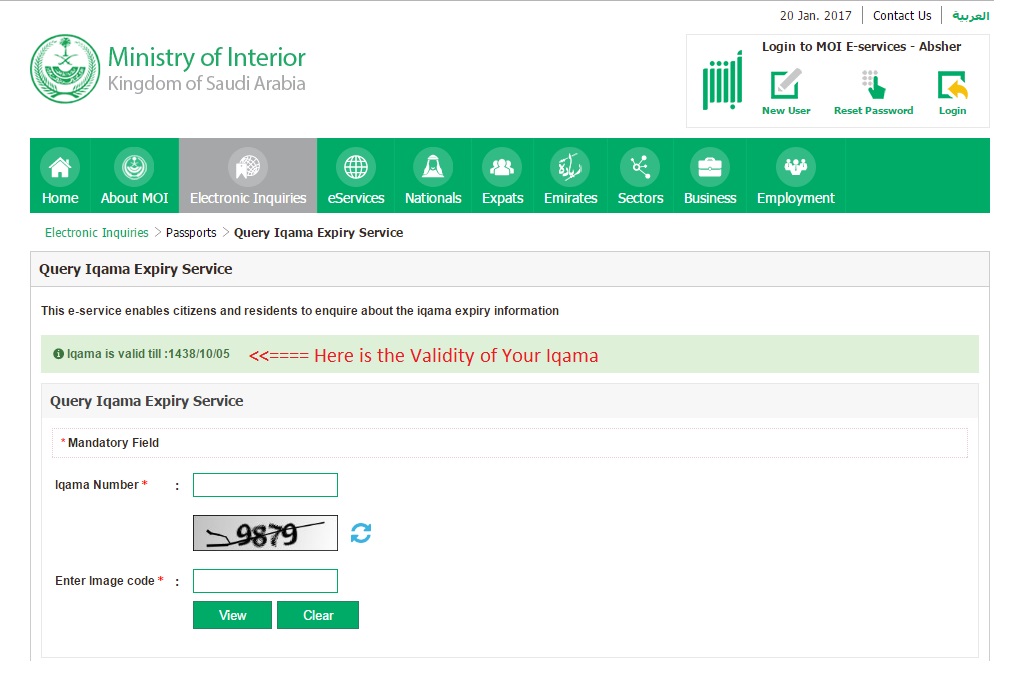Click 'Login to MOI E-services - Absher' heading

[861, 47]
